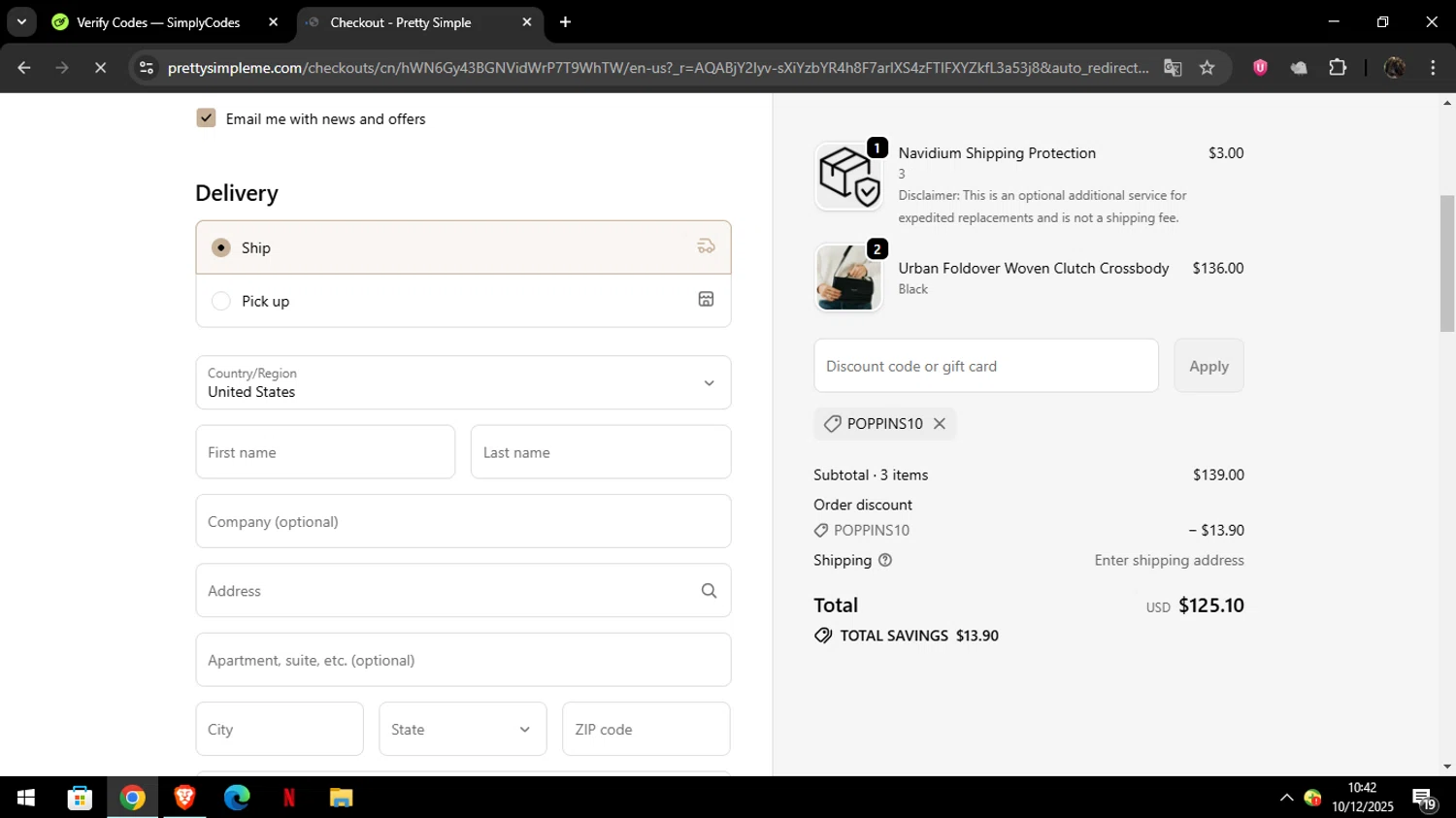Close the Checkout Pretty Simple tab
The height and width of the screenshot is (818, 1456).
click(526, 22)
